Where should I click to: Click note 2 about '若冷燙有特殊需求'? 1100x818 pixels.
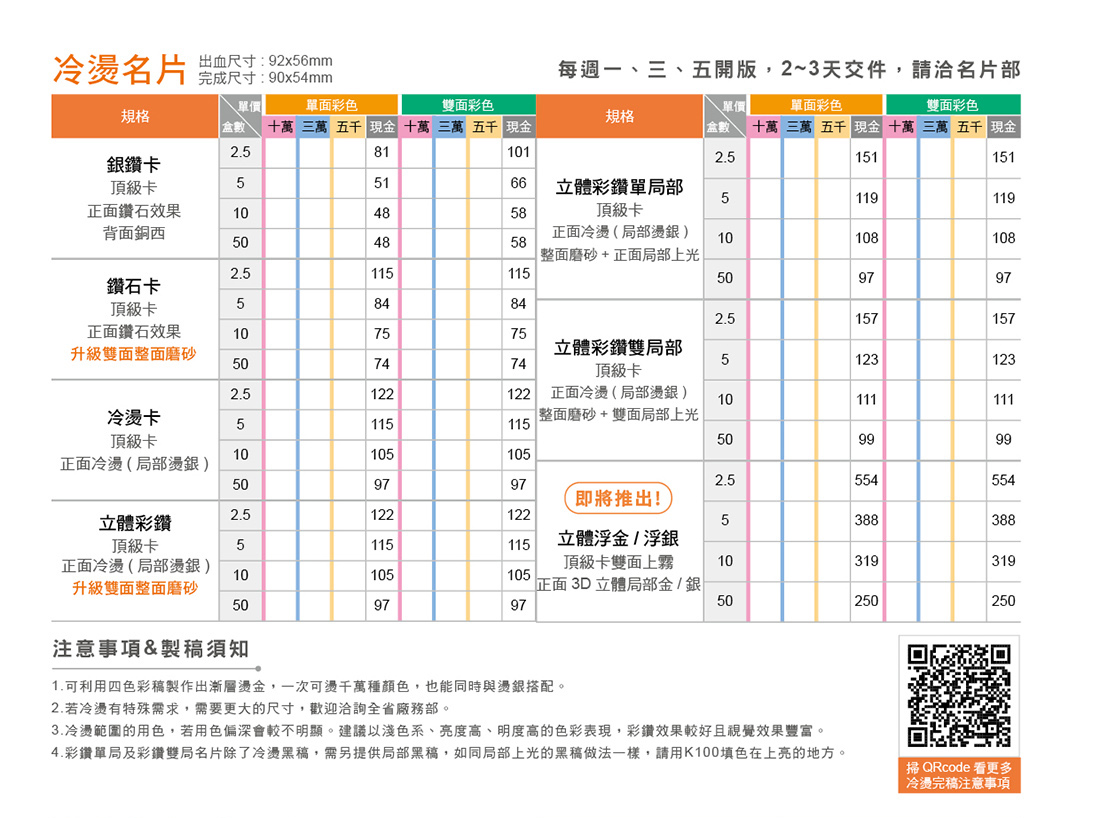[251, 709]
